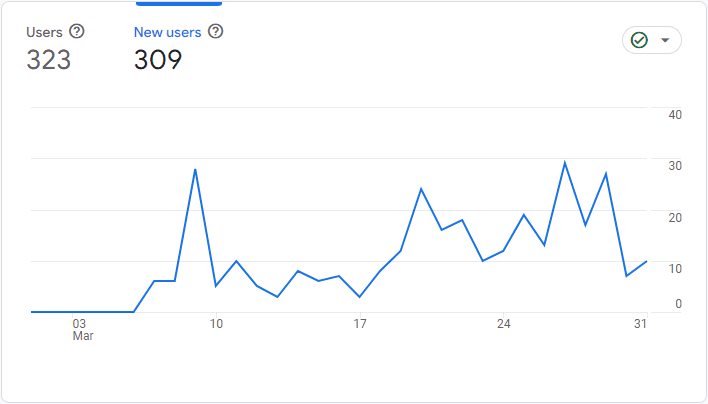Click the line peak after the 17th
Screen dimensions: 708x404
tap(421, 189)
